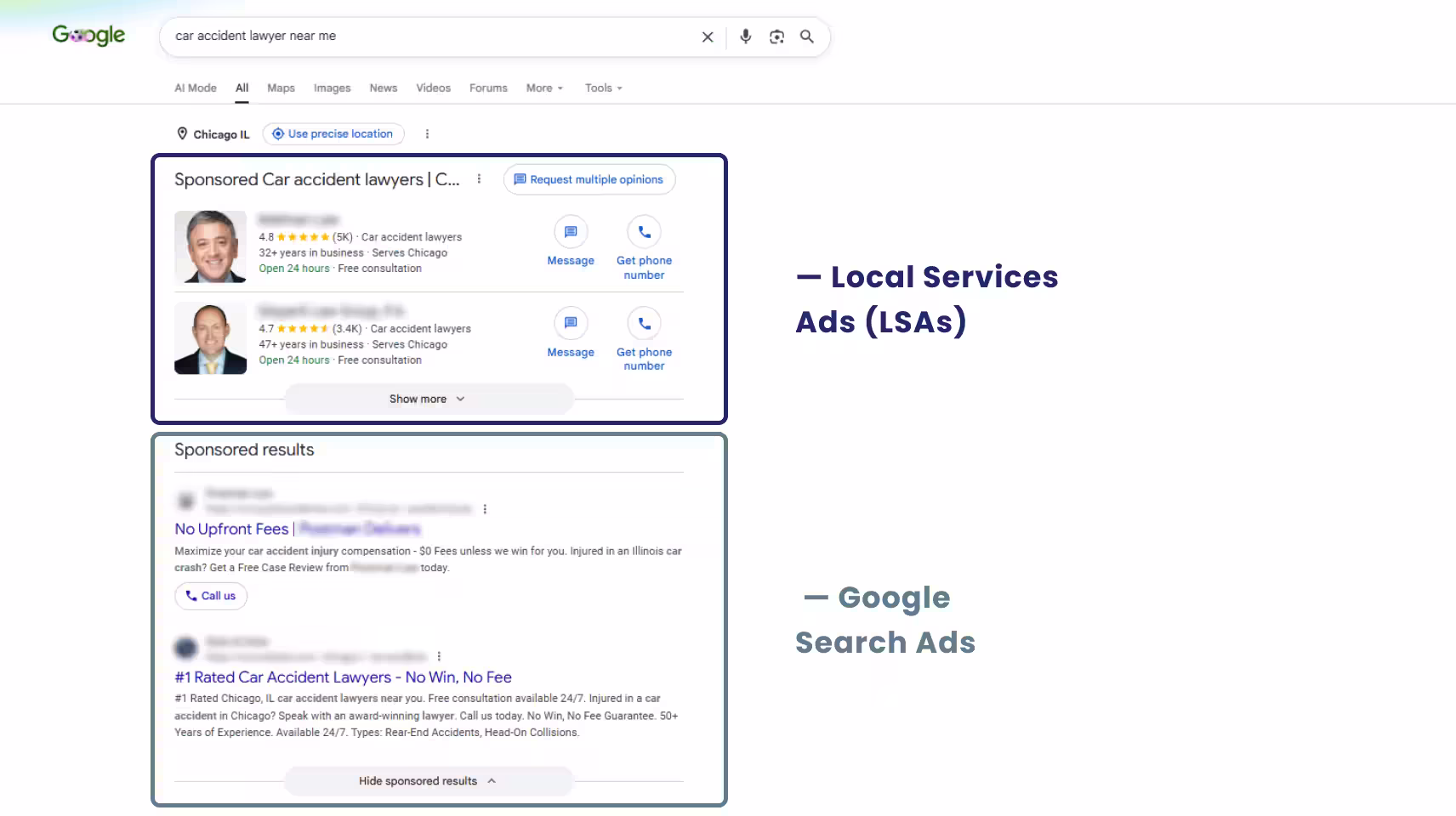Click favicon of #1 Rated Car Accident Lawyers ad
This screenshot has width=1456, height=816.
185,648
